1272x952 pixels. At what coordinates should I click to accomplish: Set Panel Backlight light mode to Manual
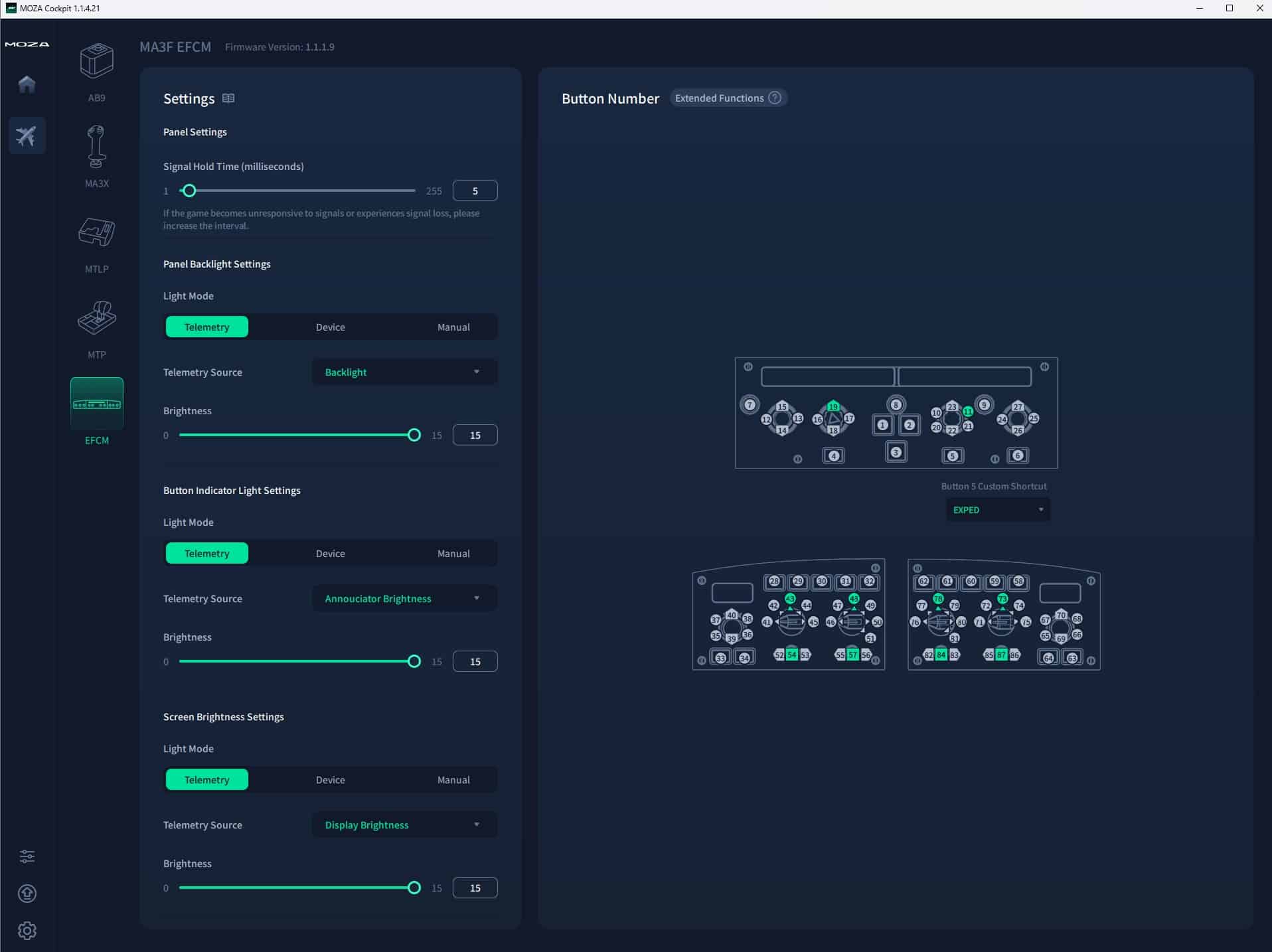(x=453, y=327)
